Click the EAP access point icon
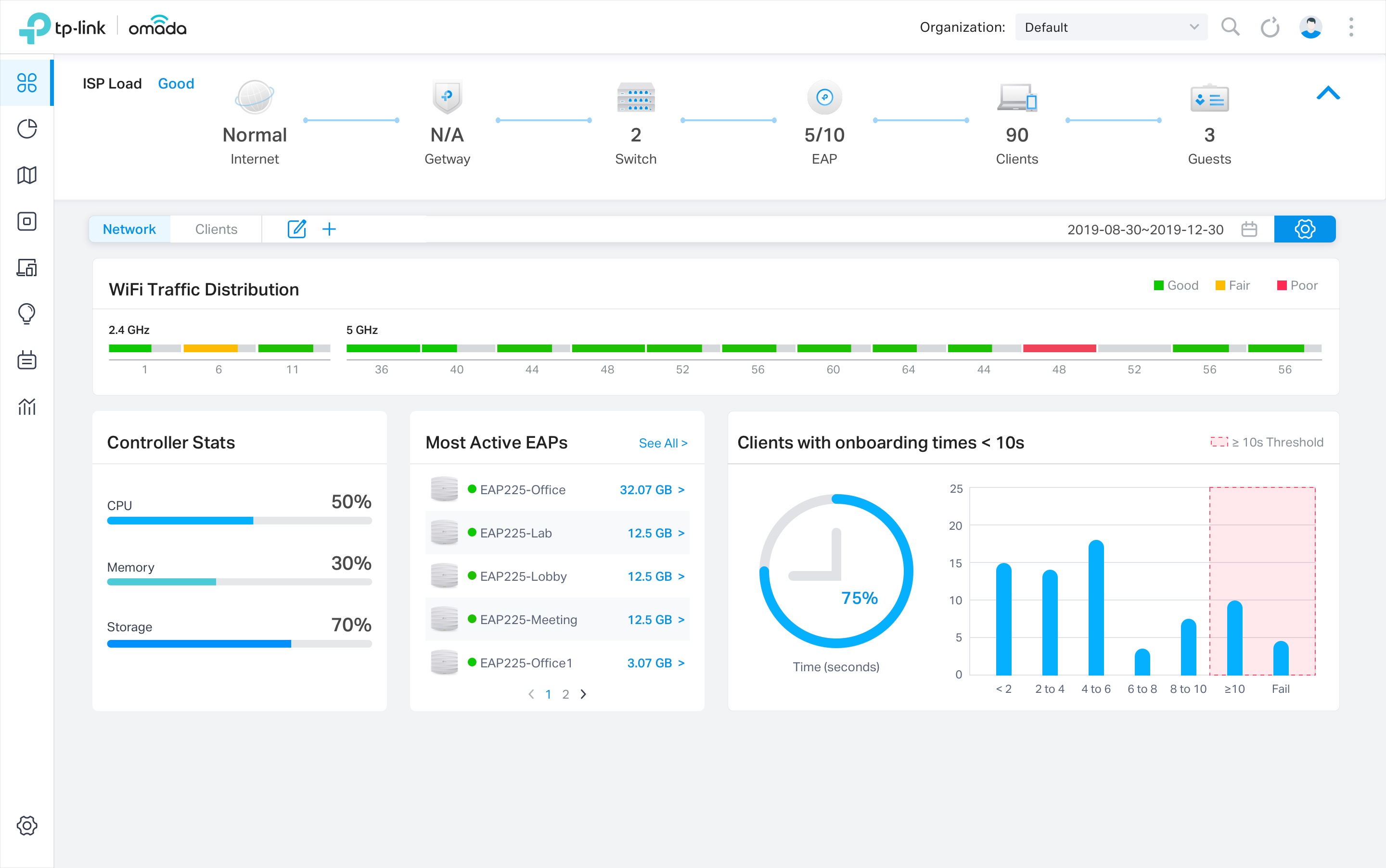Viewport: 1386px width, 868px height. (824, 97)
